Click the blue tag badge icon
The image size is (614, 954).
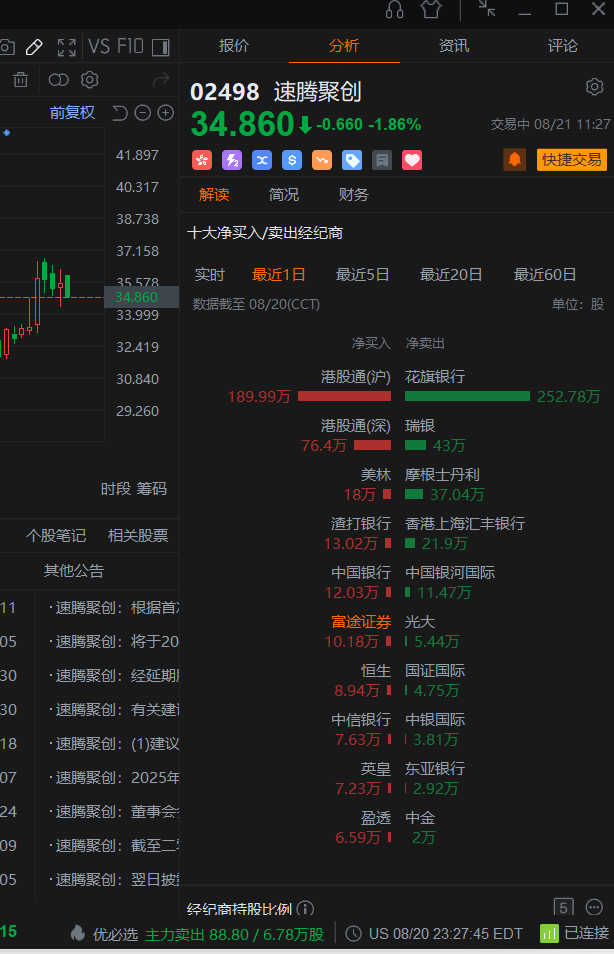(x=352, y=160)
